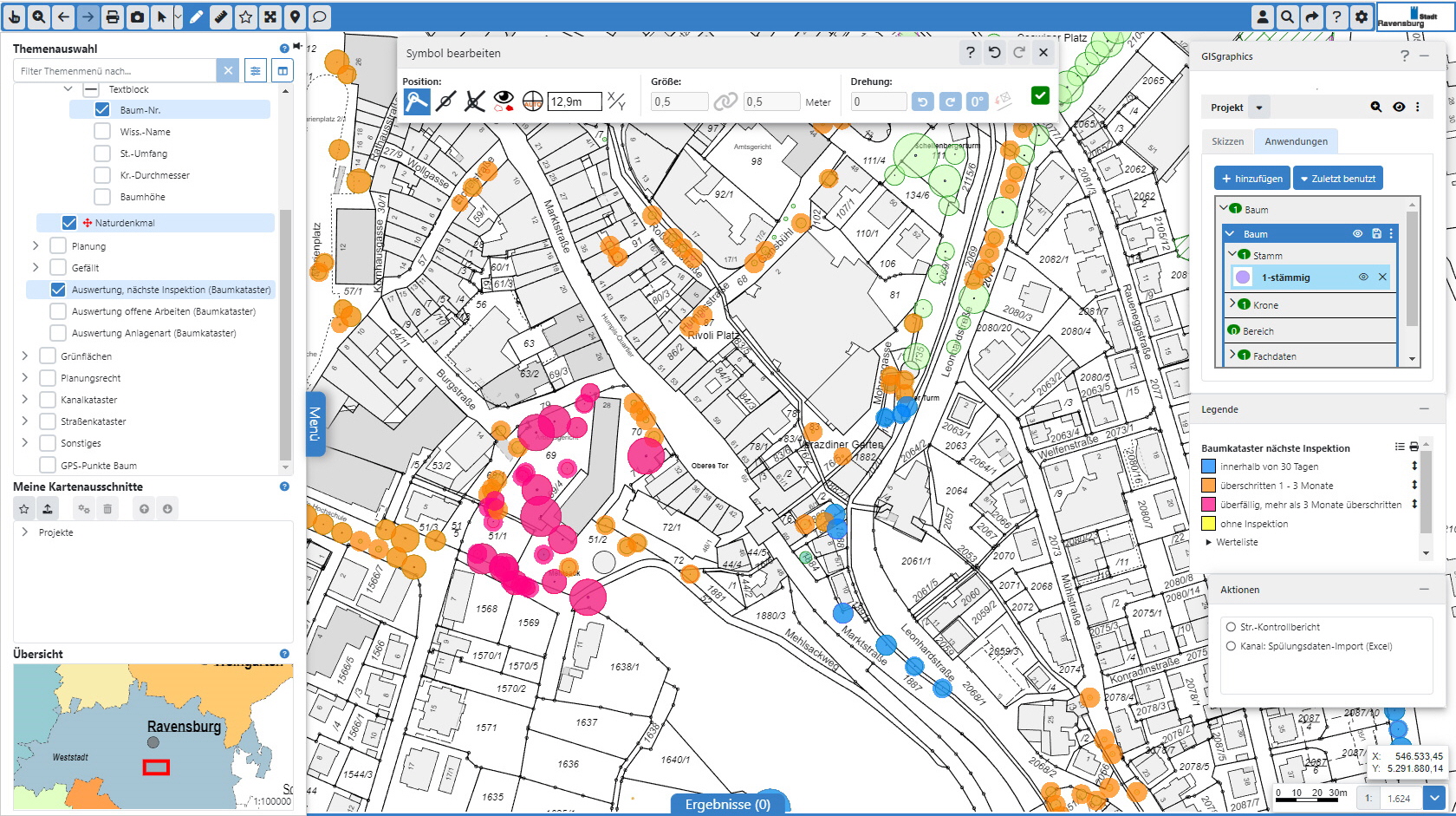This screenshot has width=1456, height=816.
Task: Open the comment speech-bubble tool
Action: pyautogui.click(x=319, y=16)
